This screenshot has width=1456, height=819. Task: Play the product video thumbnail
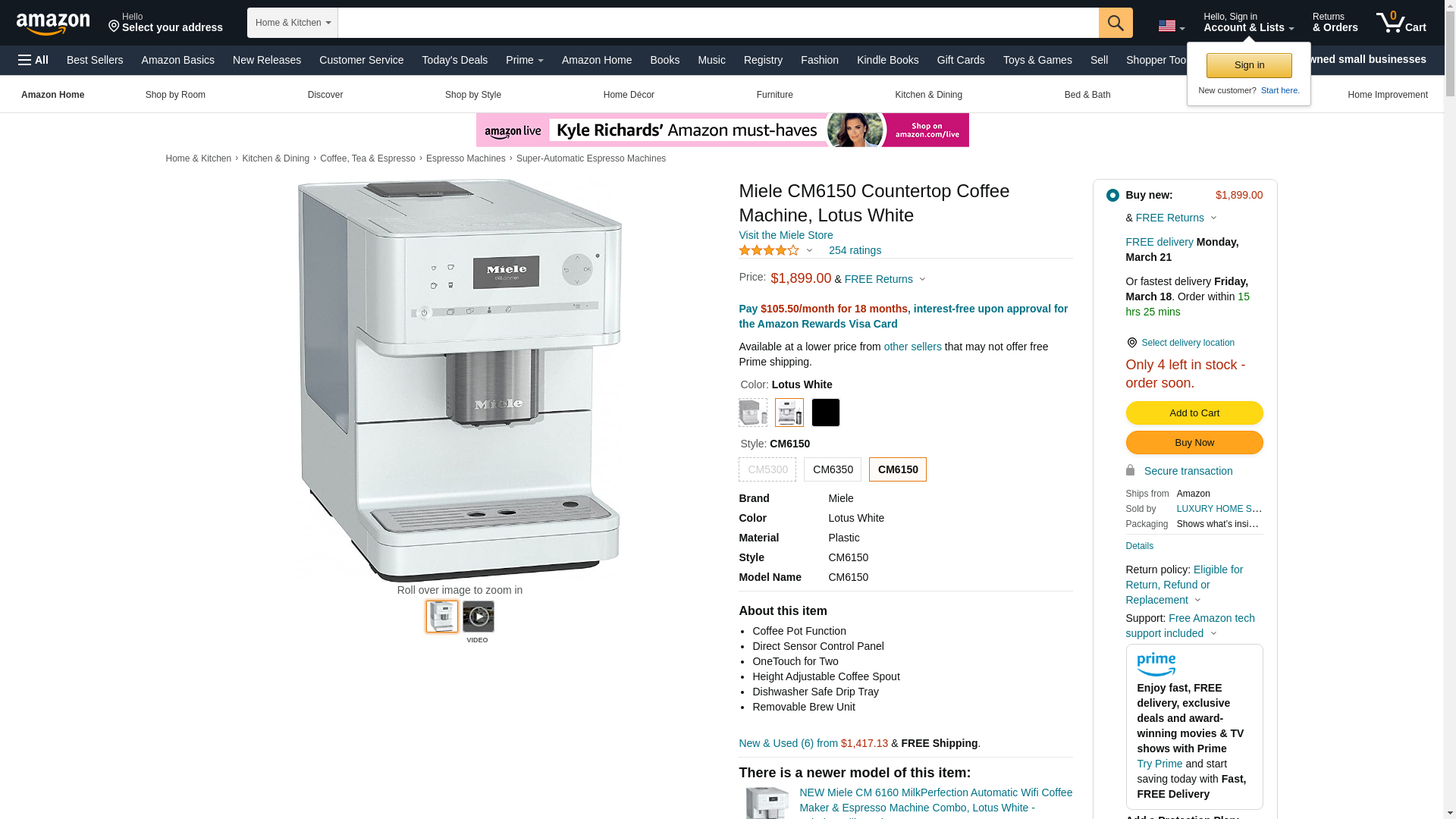click(479, 617)
